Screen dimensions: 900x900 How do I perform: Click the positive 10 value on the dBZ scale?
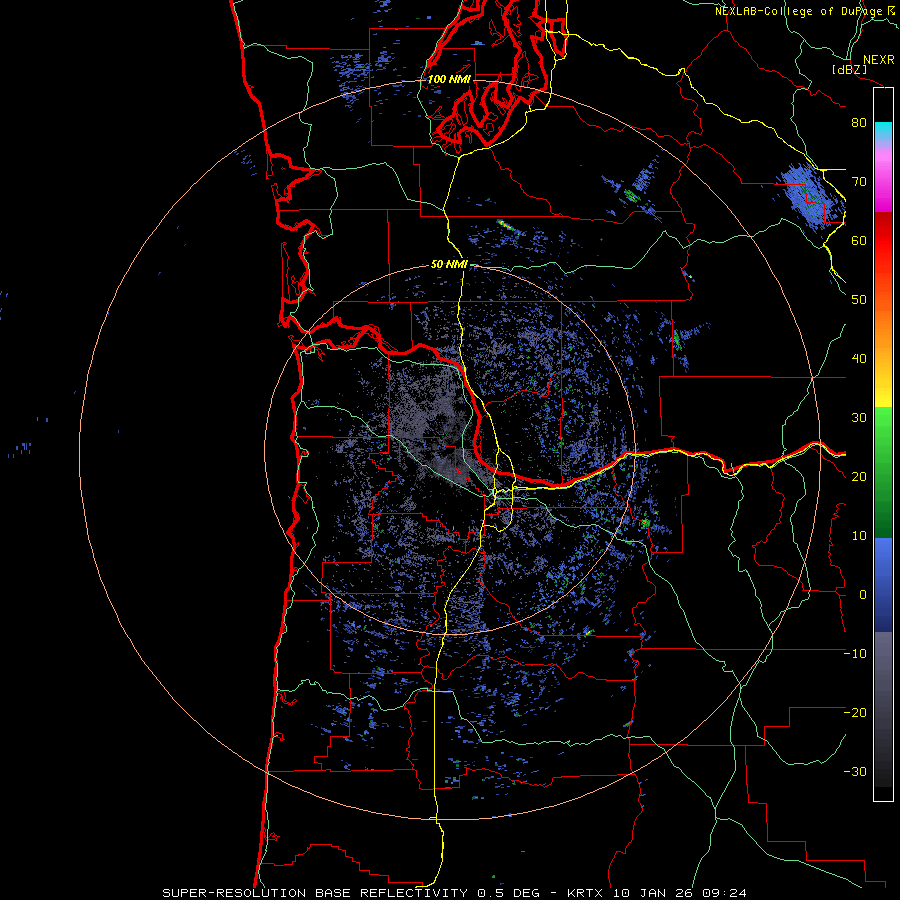tap(859, 536)
